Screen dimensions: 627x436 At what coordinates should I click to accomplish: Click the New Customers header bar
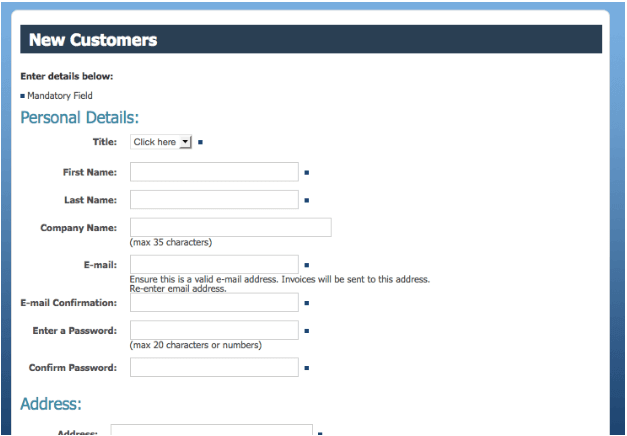coord(311,40)
